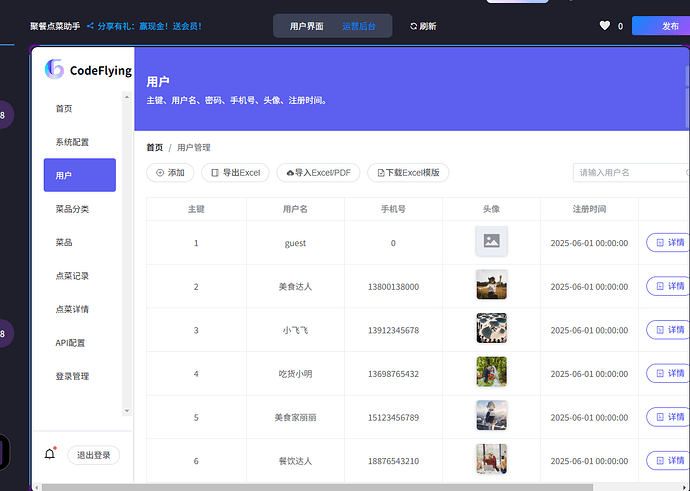Click 主键 column header
Image resolution: width=690 pixels, height=491 pixels.
pyautogui.click(x=196, y=209)
